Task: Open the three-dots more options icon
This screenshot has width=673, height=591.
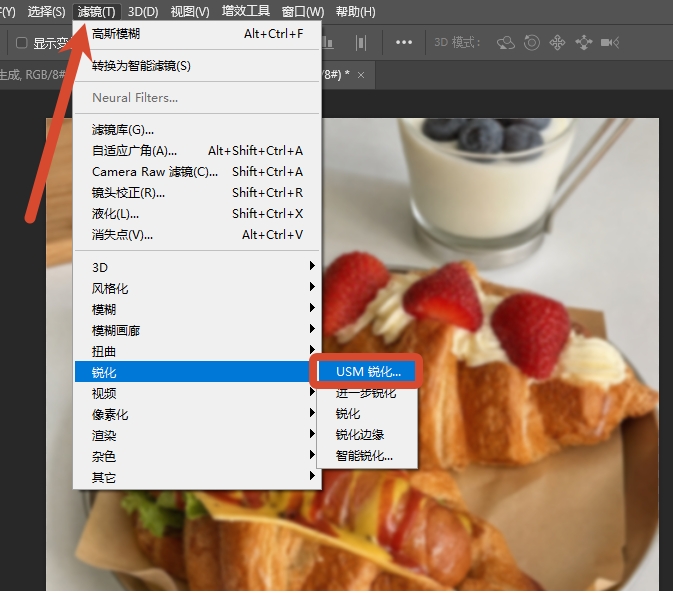Action: pos(404,42)
